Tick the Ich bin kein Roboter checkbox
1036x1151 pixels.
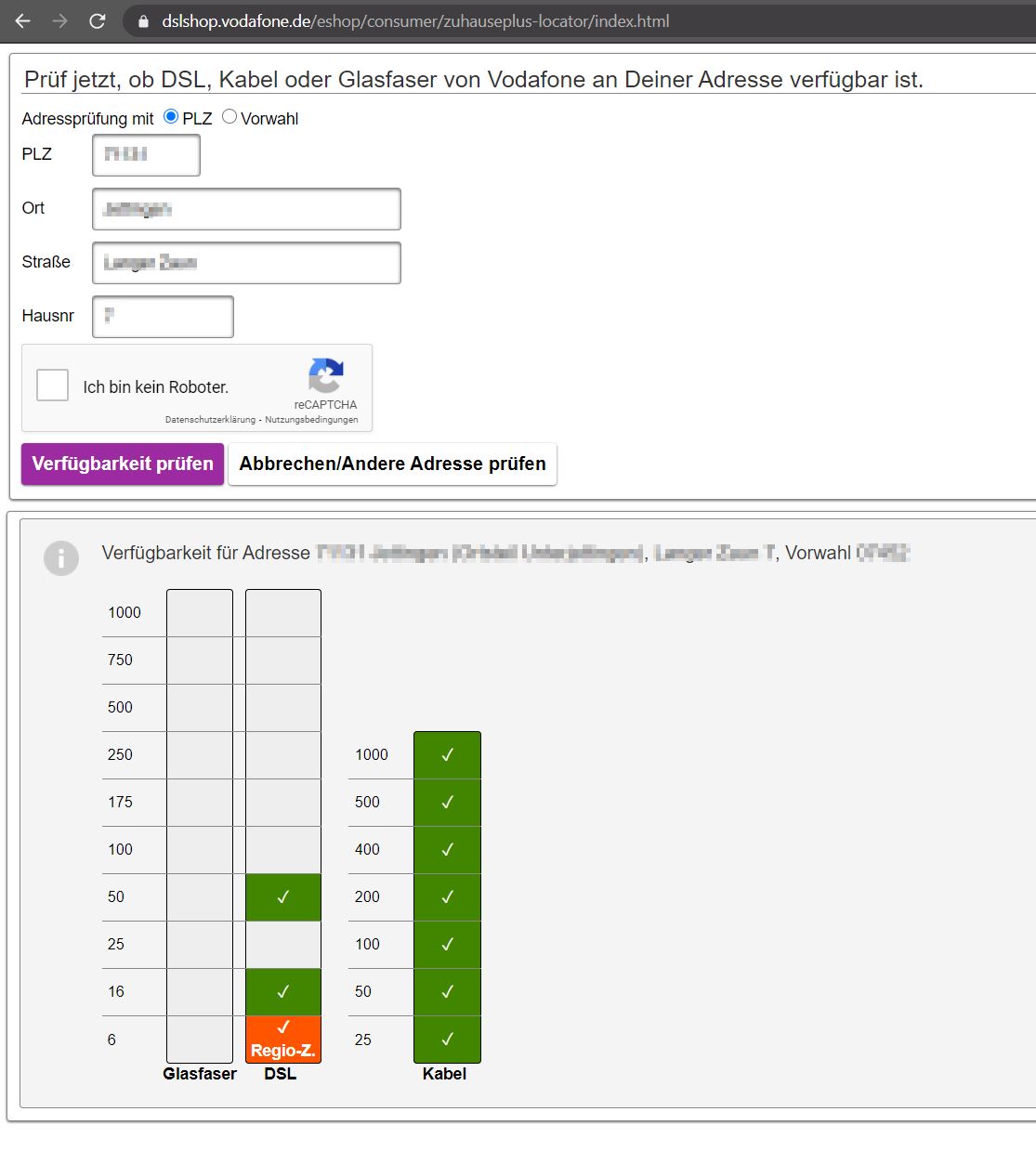(53, 385)
